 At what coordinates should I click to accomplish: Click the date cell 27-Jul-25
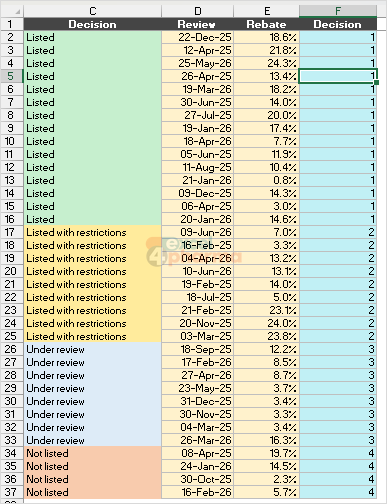pyautogui.click(x=198, y=115)
